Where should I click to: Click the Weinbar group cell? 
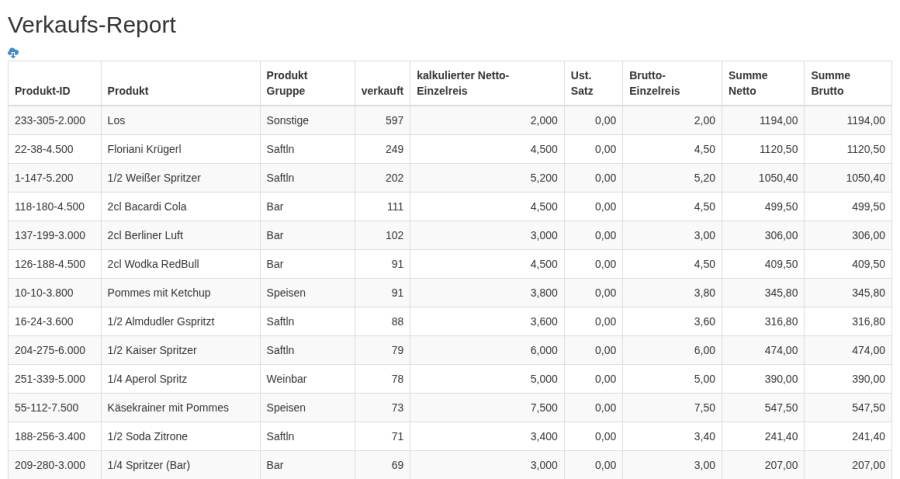pos(308,379)
